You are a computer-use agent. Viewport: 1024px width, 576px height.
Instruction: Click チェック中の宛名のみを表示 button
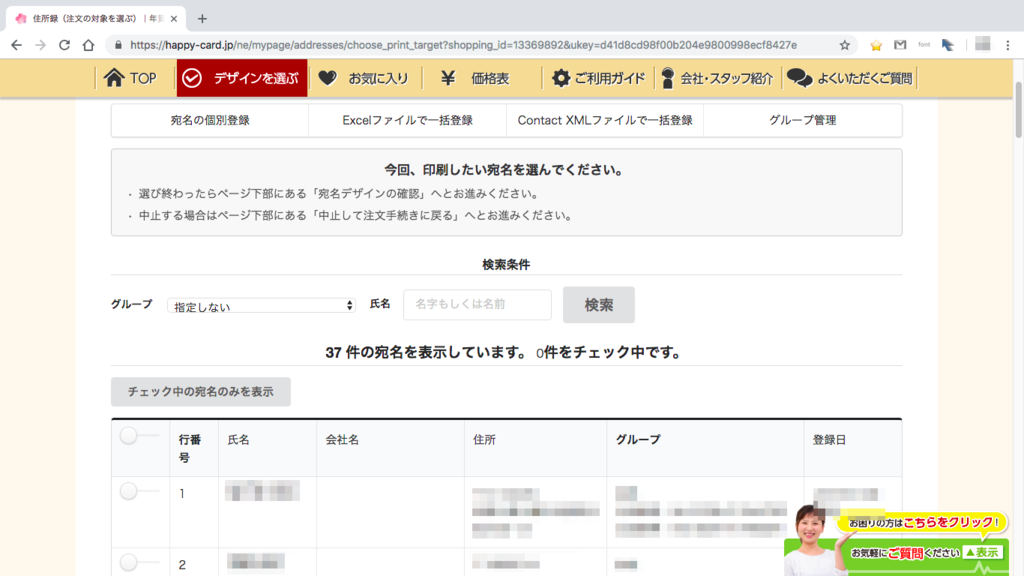200,392
